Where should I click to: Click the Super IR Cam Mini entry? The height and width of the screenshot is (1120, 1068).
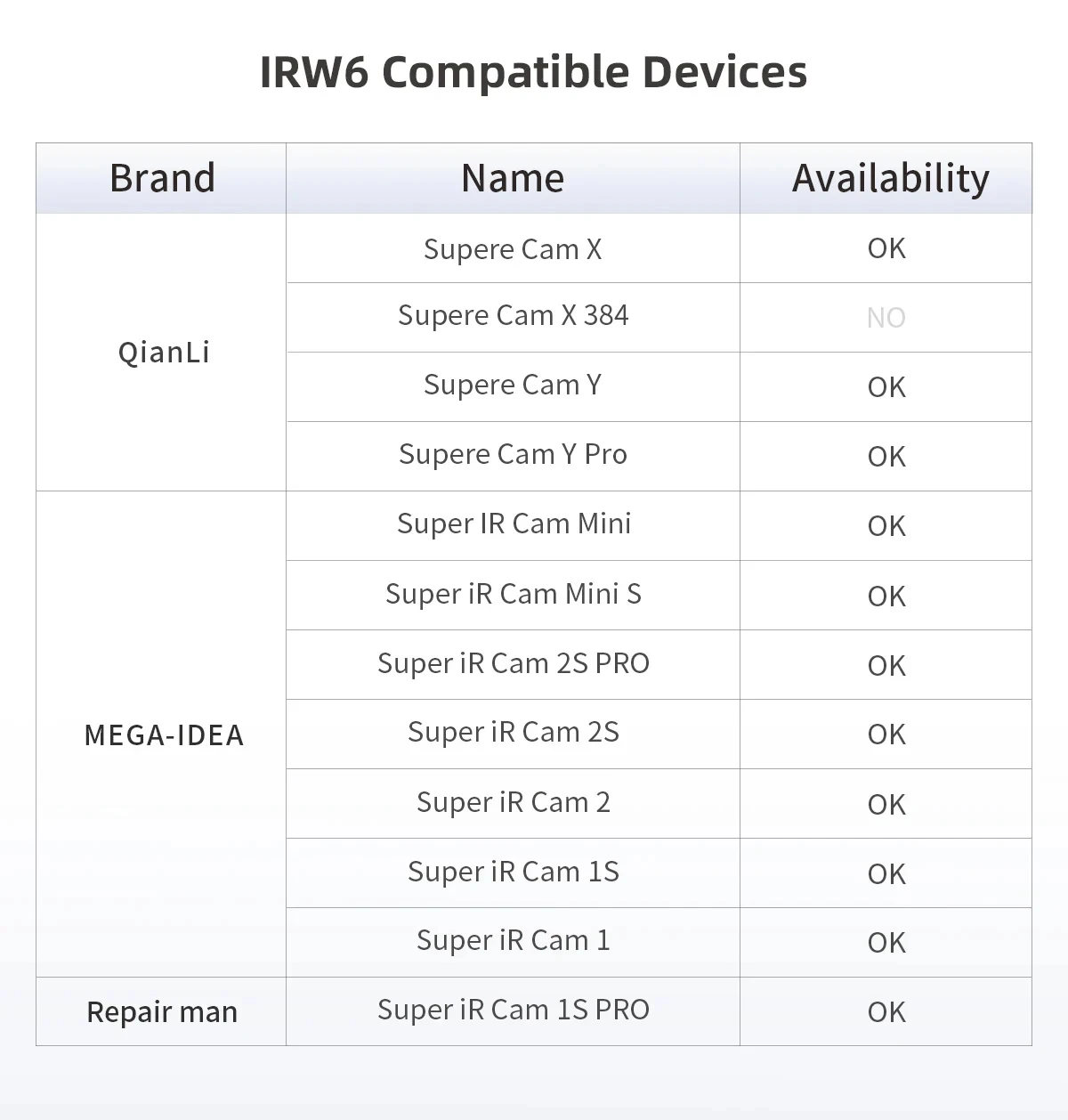click(514, 523)
